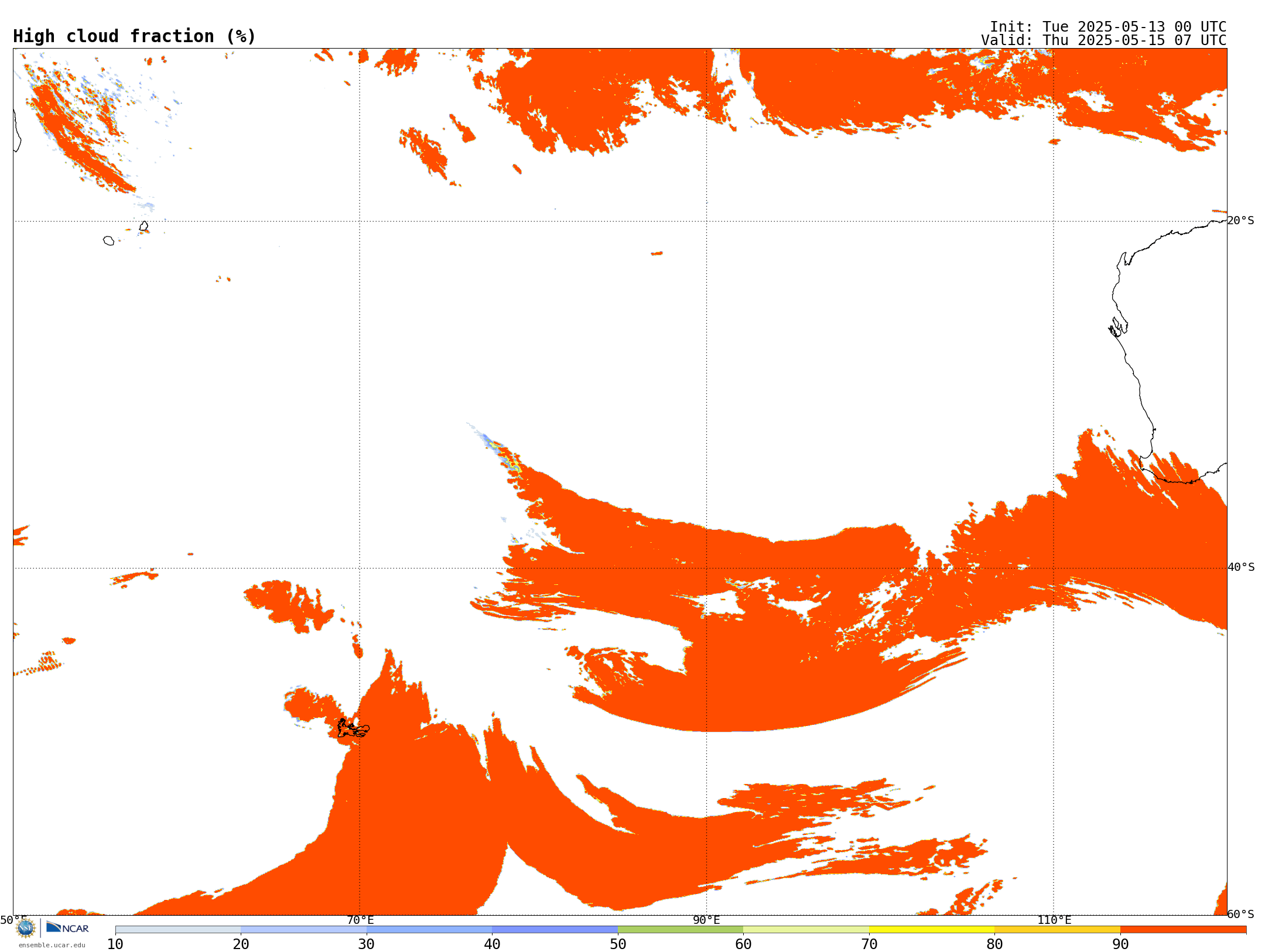Click the 50°E longitude label

click(13, 920)
